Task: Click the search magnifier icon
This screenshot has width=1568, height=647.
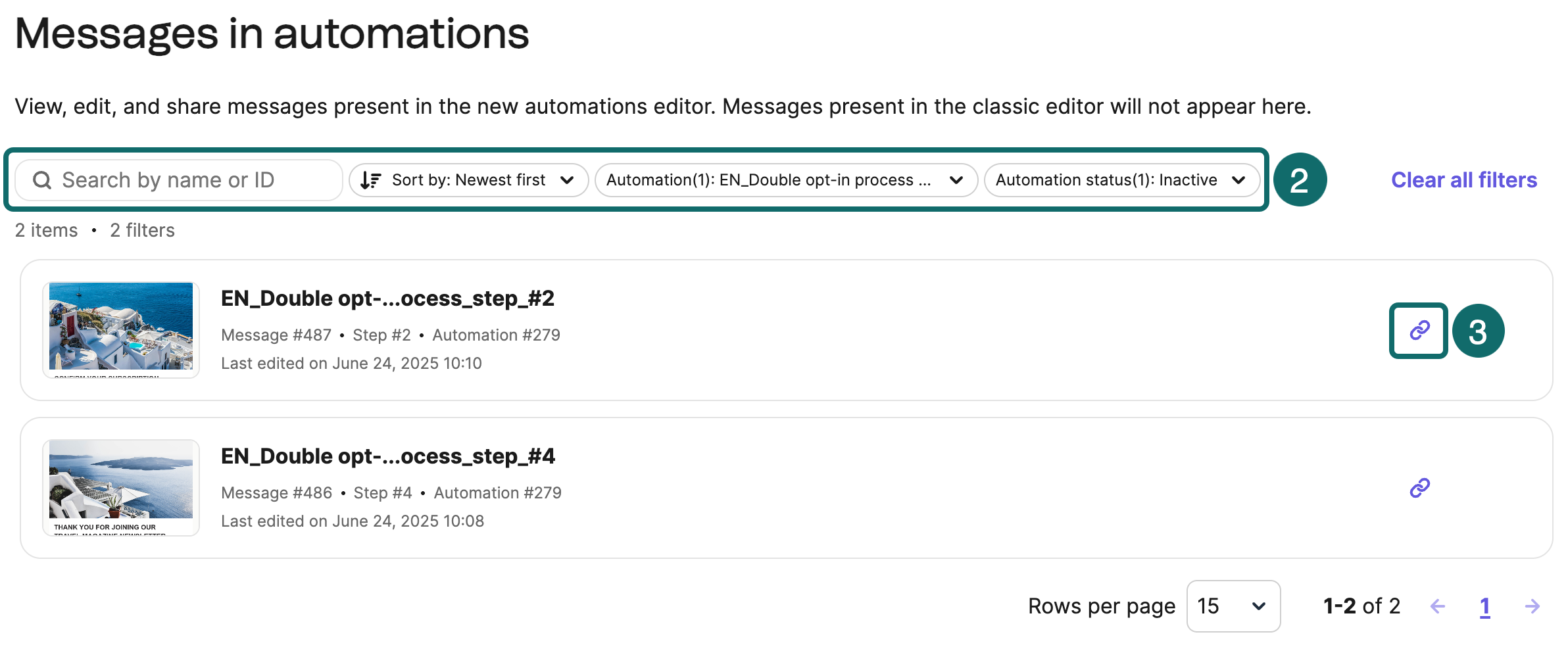Action: [x=42, y=180]
